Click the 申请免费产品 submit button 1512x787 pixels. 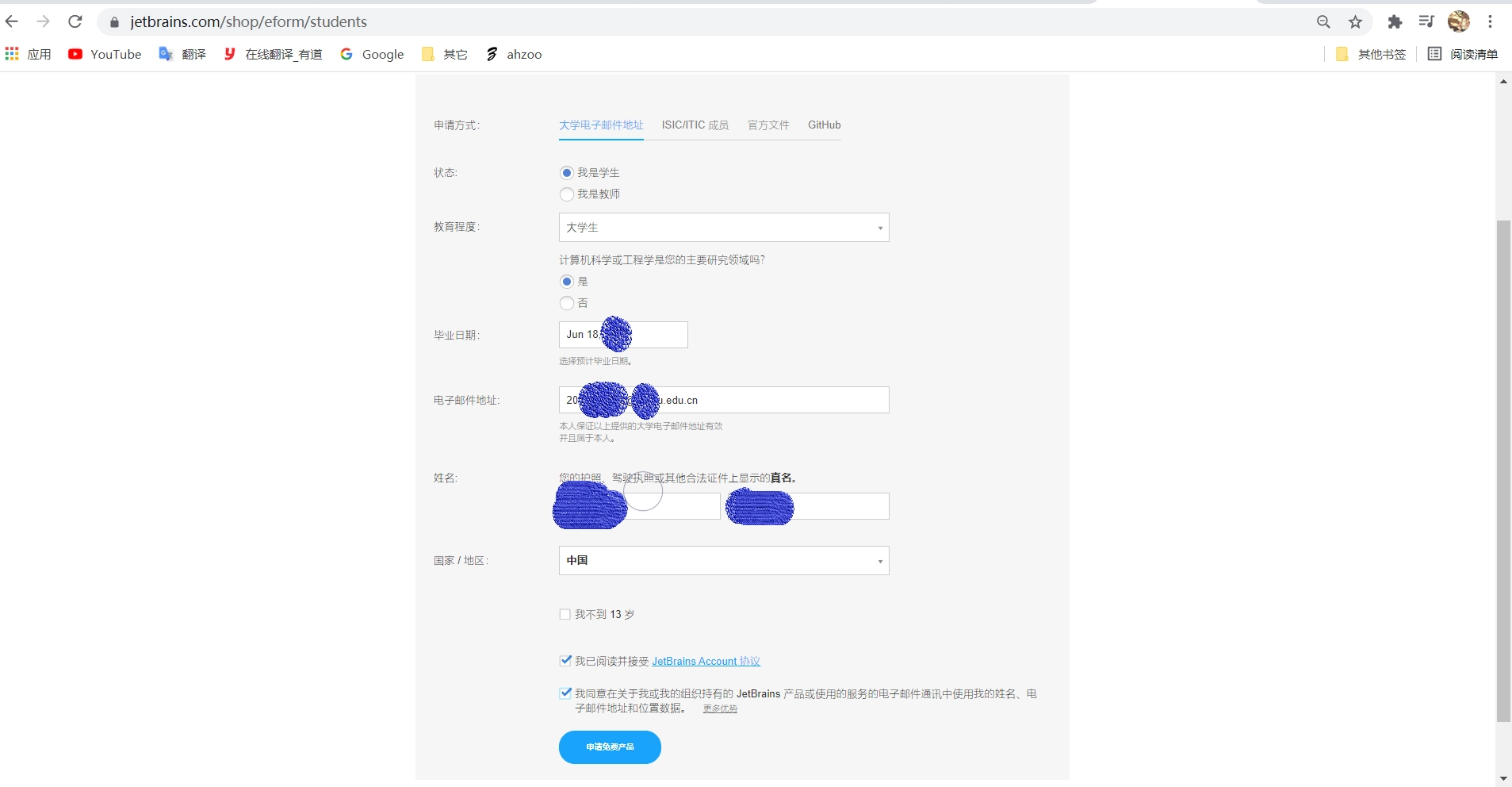click(609, 747)
